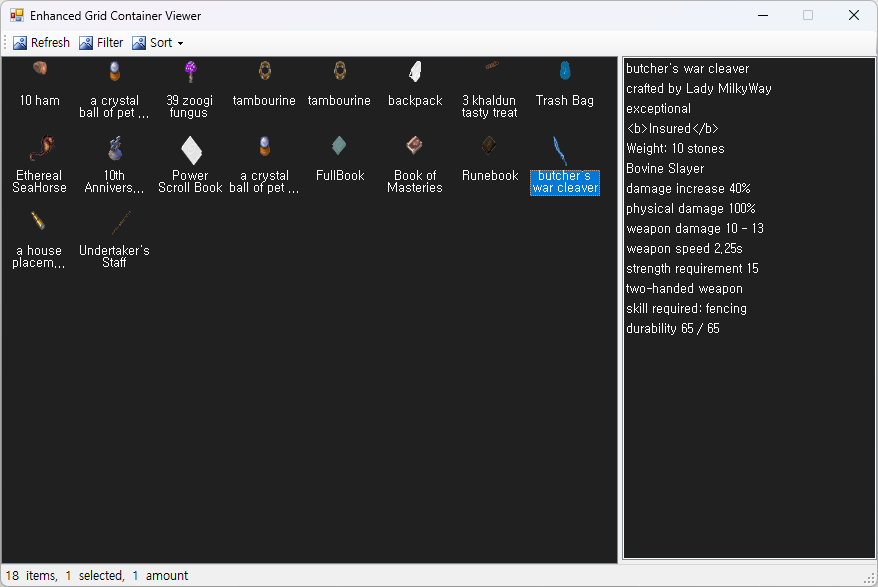Click the toolbar drag grip handle
The image size is (878, 587).
coord(5,43)
